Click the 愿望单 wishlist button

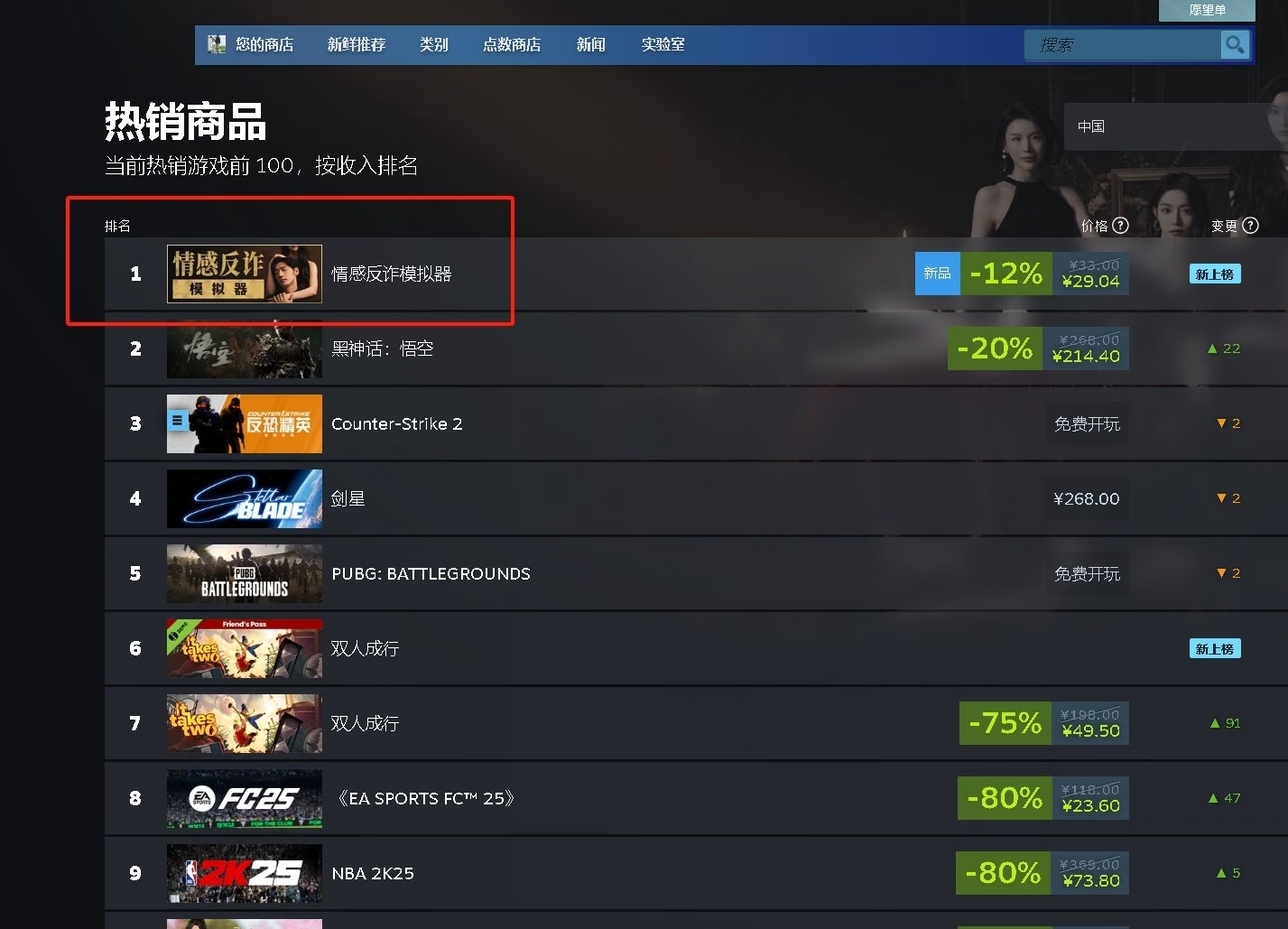click(x=1207, y=10)
